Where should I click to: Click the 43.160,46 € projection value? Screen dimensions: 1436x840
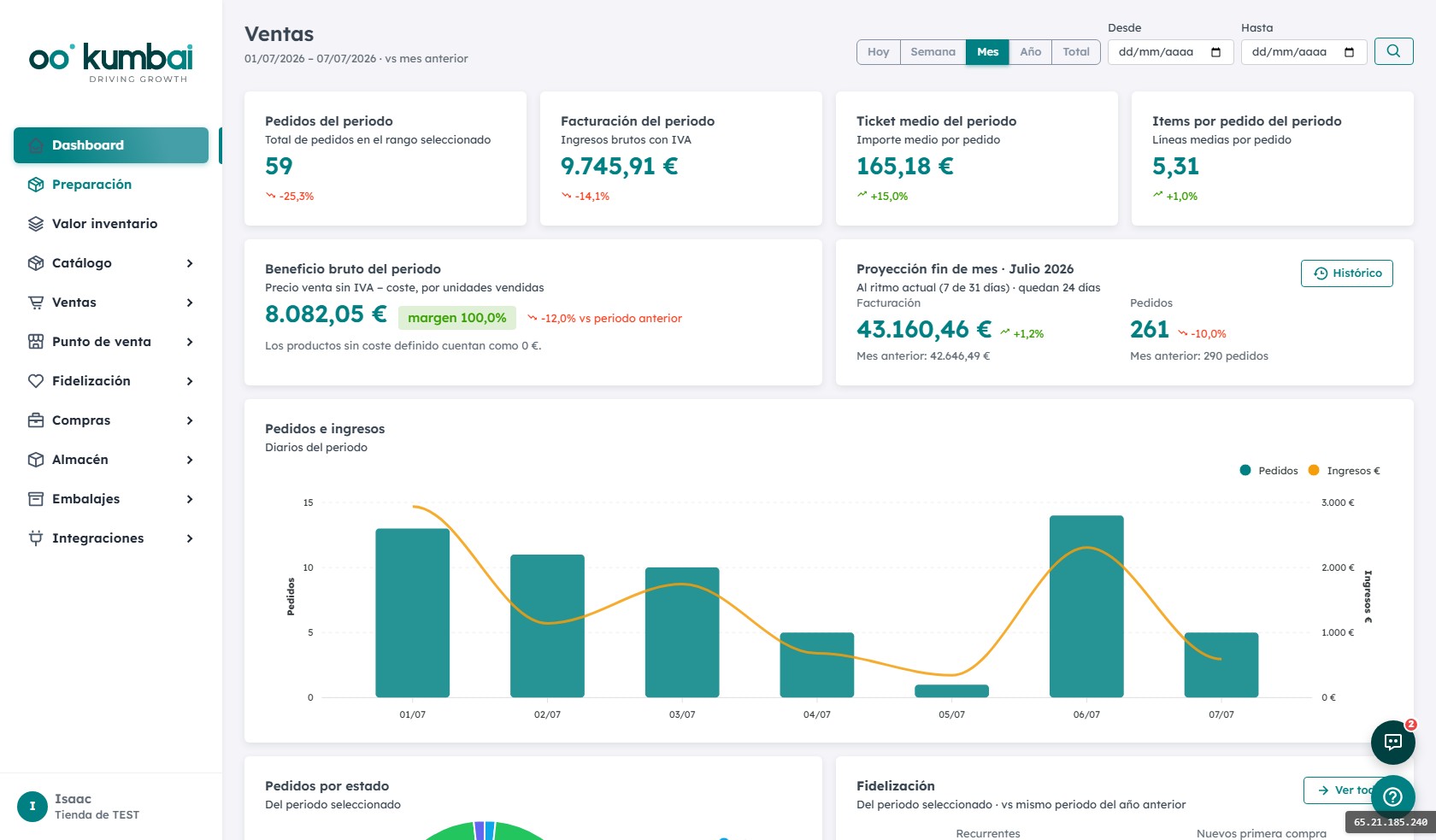click(x=924, y=329)
